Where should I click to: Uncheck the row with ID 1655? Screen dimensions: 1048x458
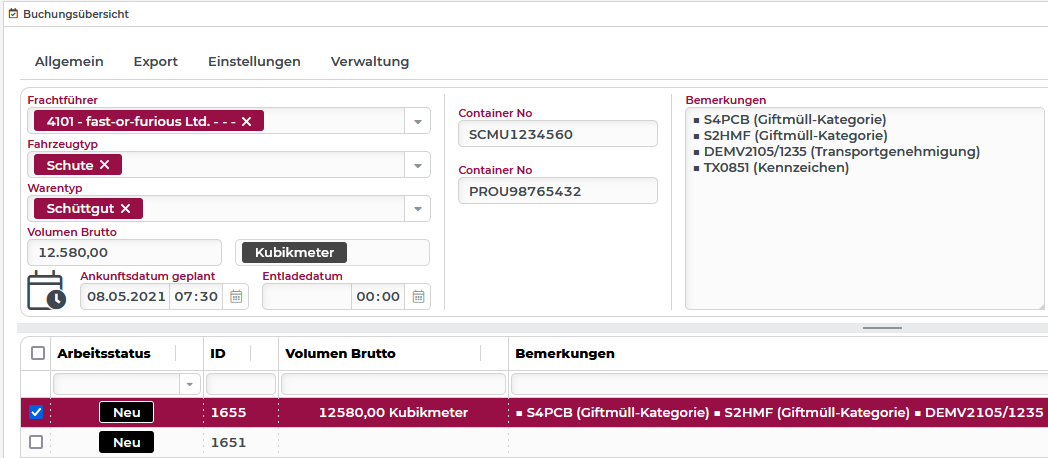click(37, 412)
